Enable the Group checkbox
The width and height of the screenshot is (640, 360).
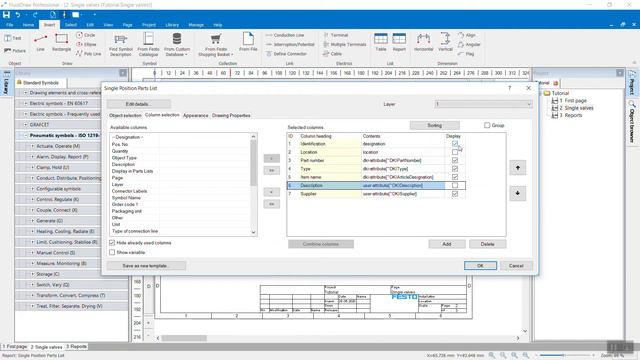click(487, 125)
